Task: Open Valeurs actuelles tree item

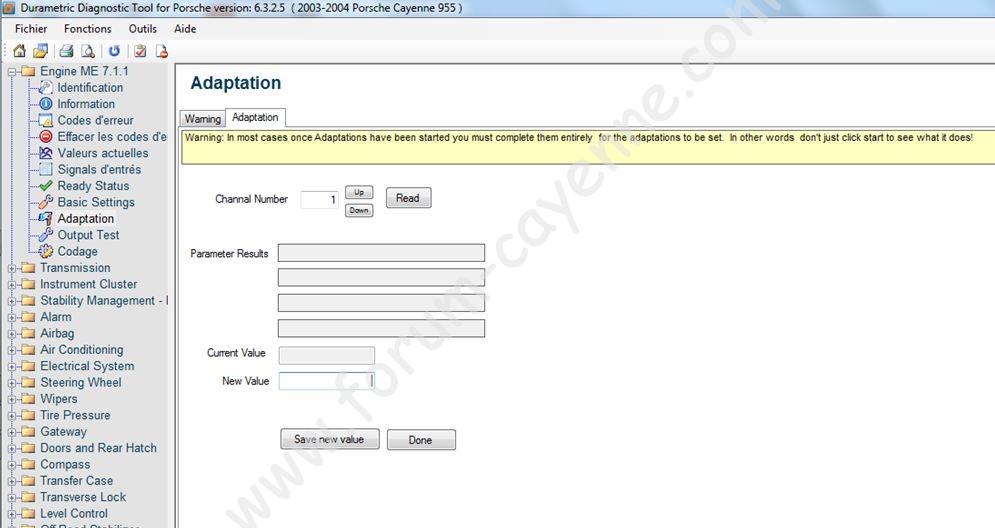Action: (103, 153)
